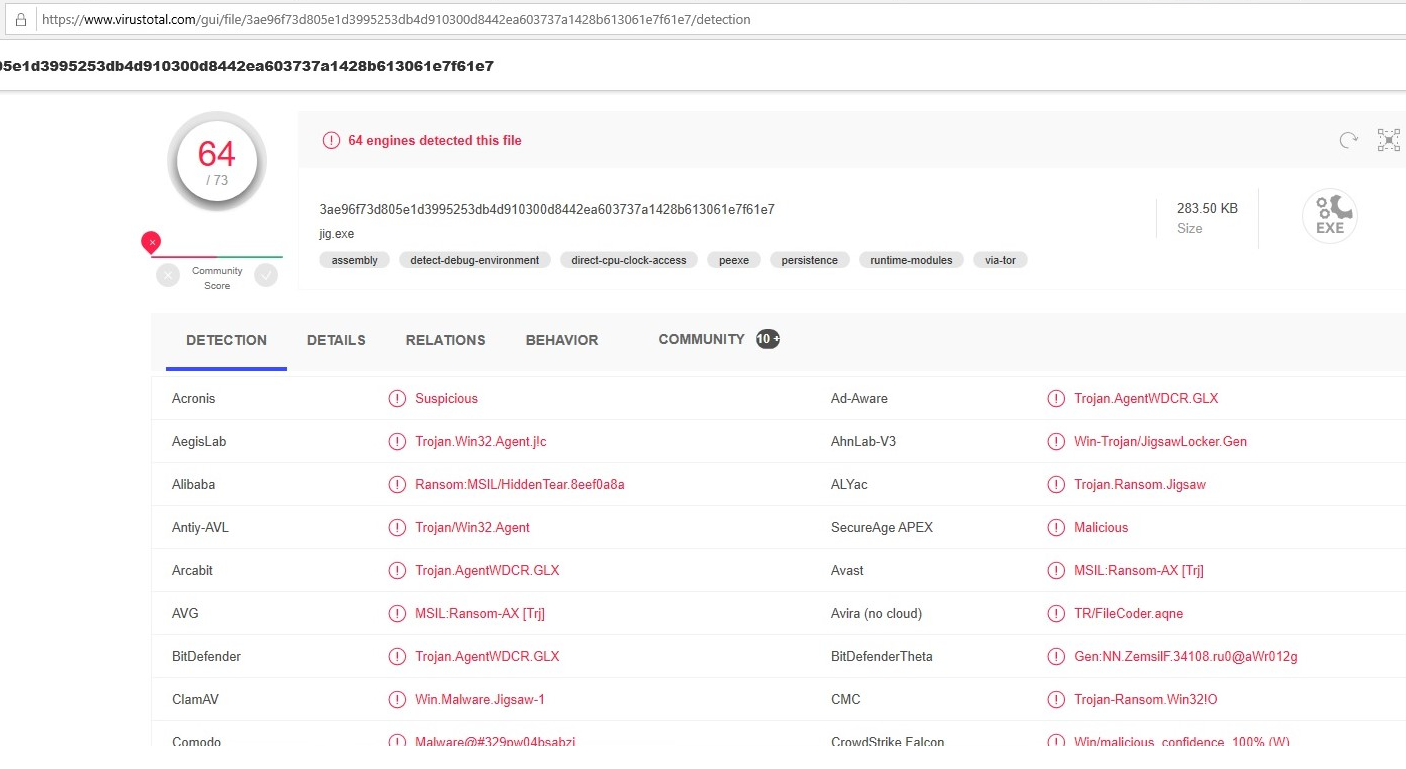Image resolution: width=1406 pixels, height=769 pixels.
Task: Click the hash heading at page top
Action: click(247, 67)
